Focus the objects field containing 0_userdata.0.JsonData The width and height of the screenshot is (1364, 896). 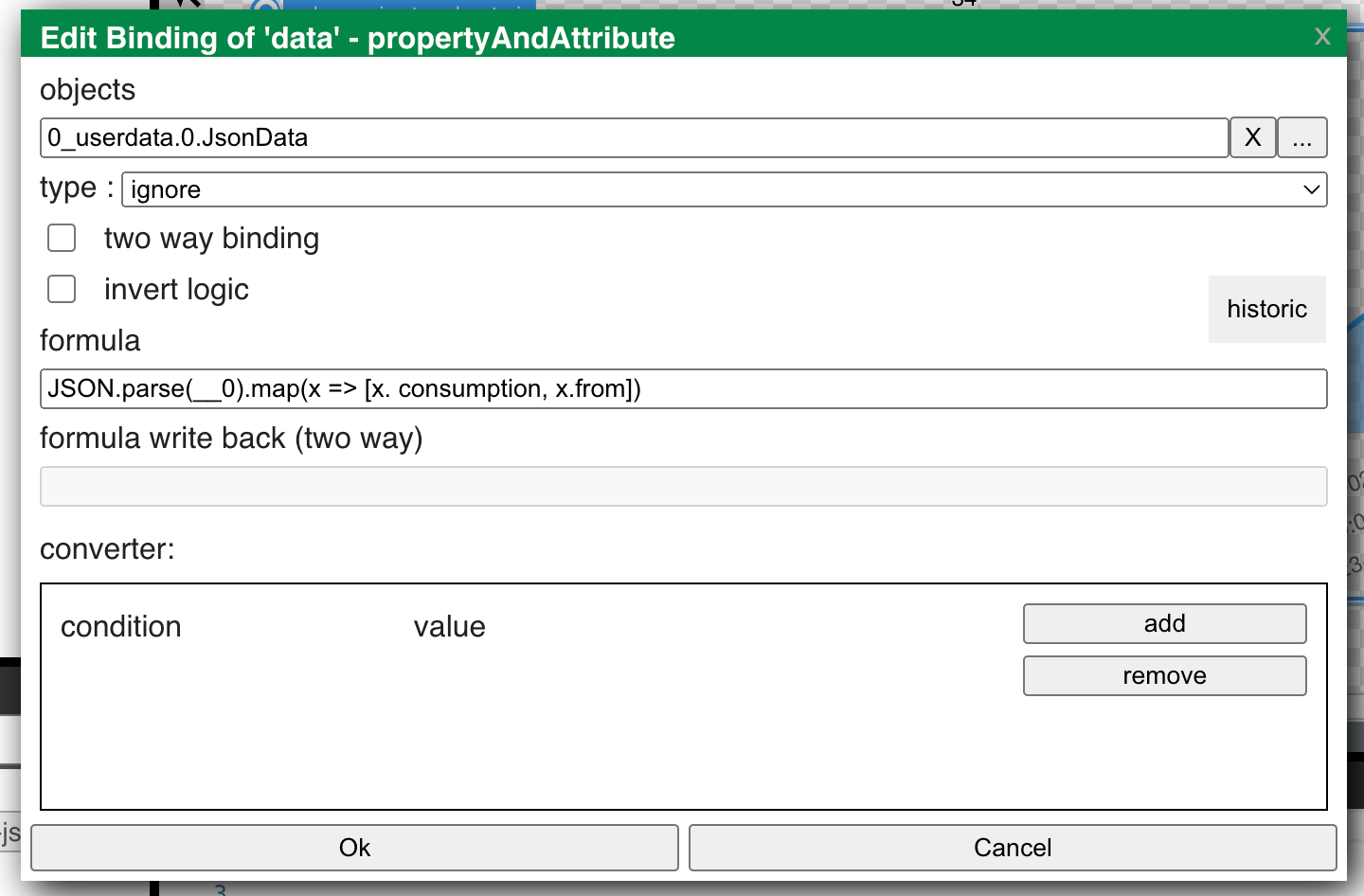[x=634, y=138]
